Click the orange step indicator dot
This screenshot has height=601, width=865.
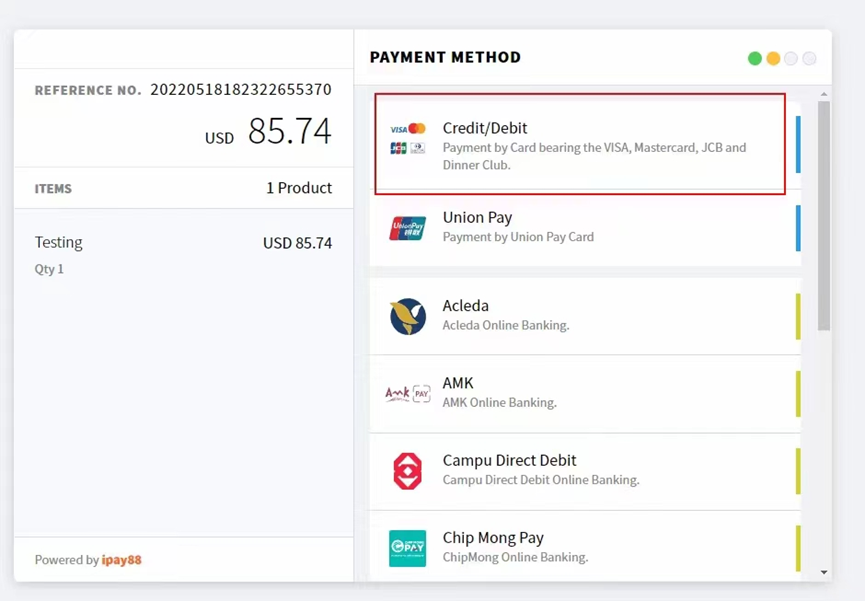[x=773, y=58]
